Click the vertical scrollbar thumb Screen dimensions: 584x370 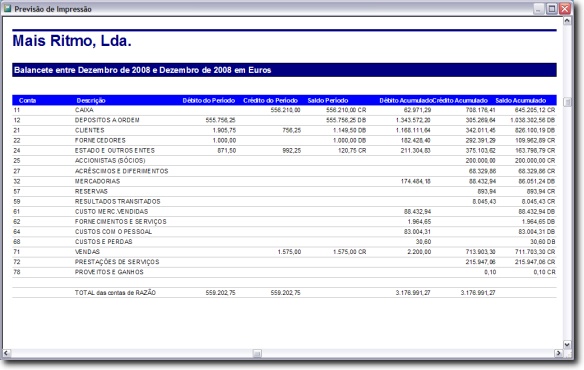pyautogui.click(x=567, y=102)
